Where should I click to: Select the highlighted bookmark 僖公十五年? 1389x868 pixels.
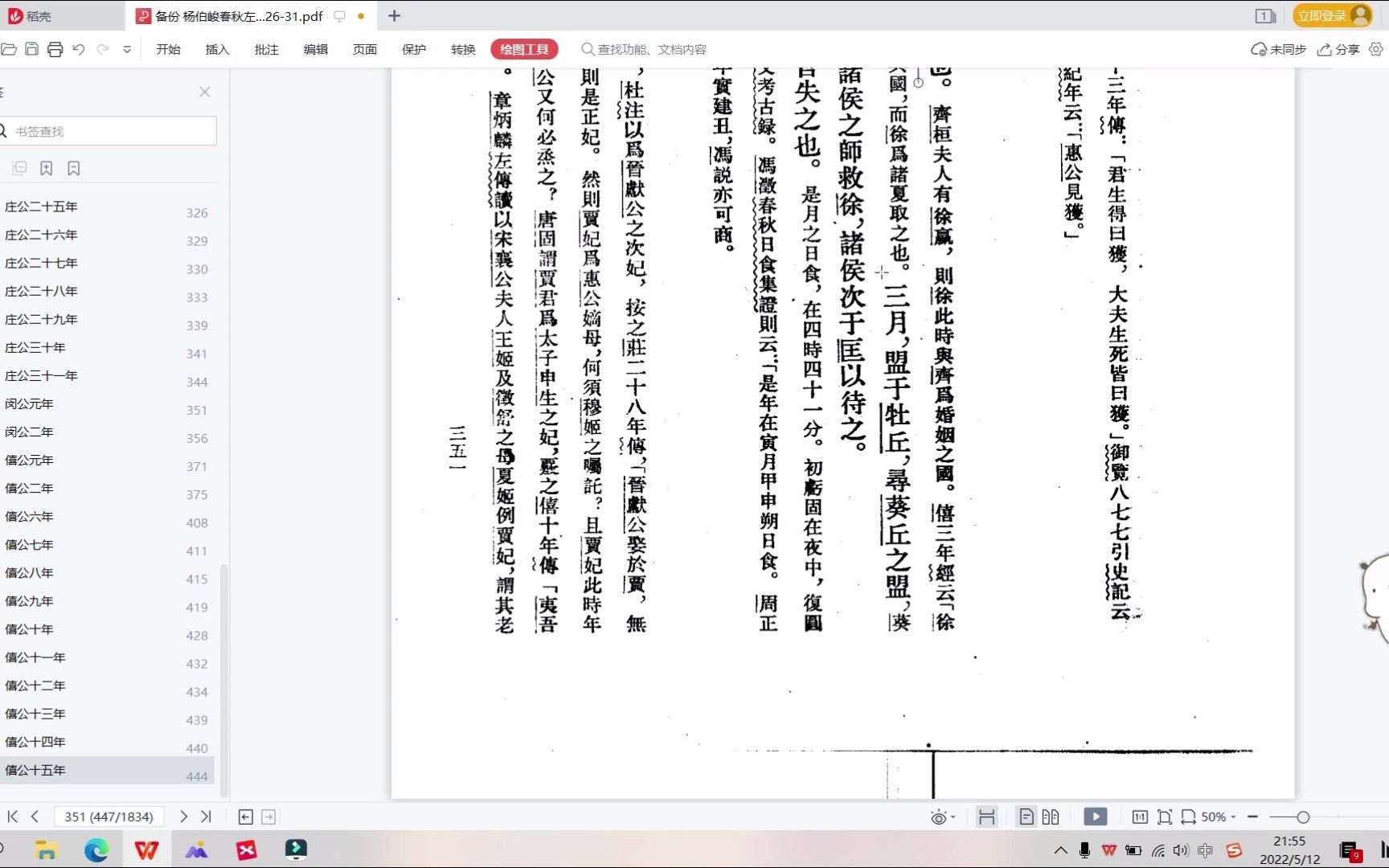coord(107,770)
